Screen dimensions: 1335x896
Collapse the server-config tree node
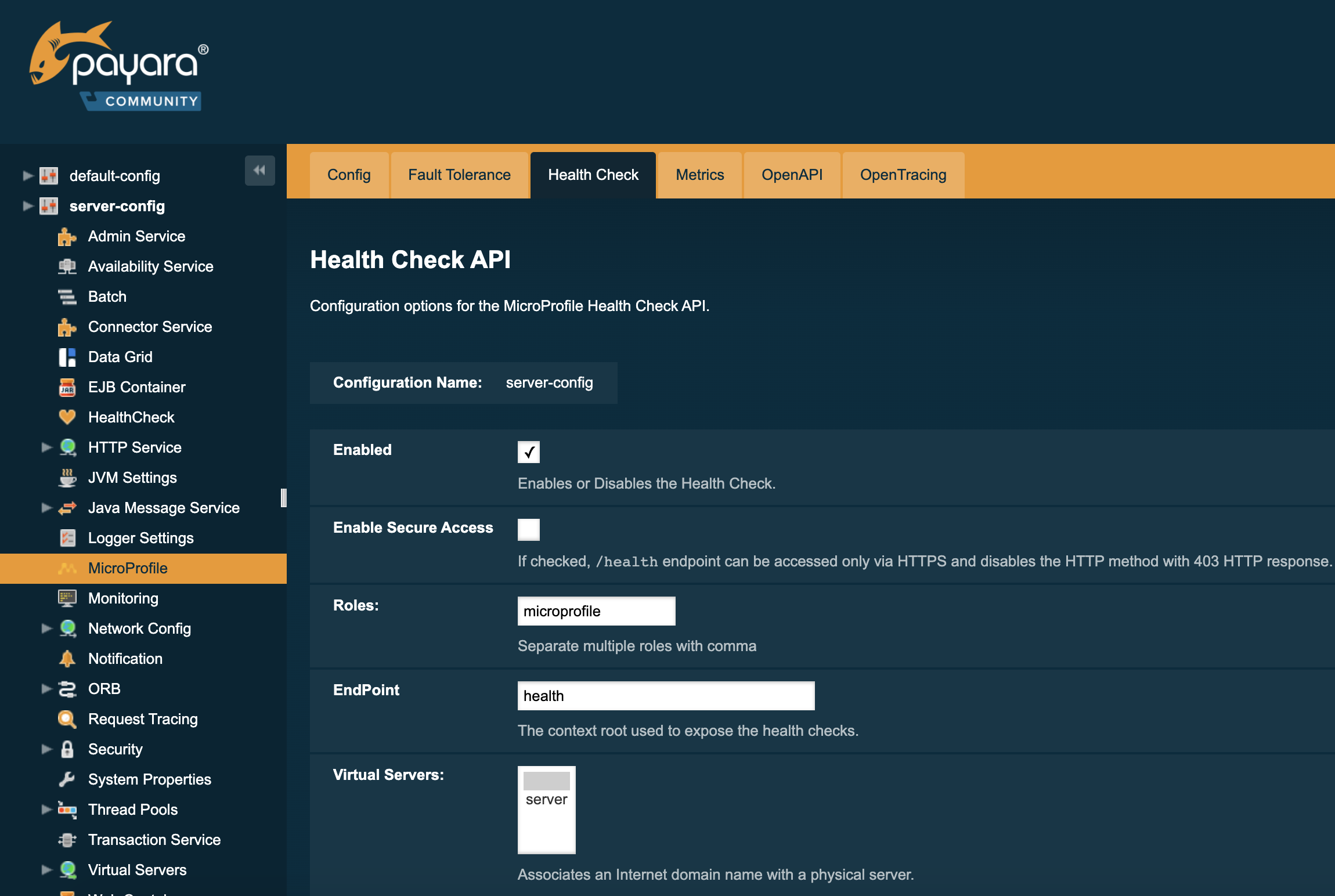pos(27,206)
